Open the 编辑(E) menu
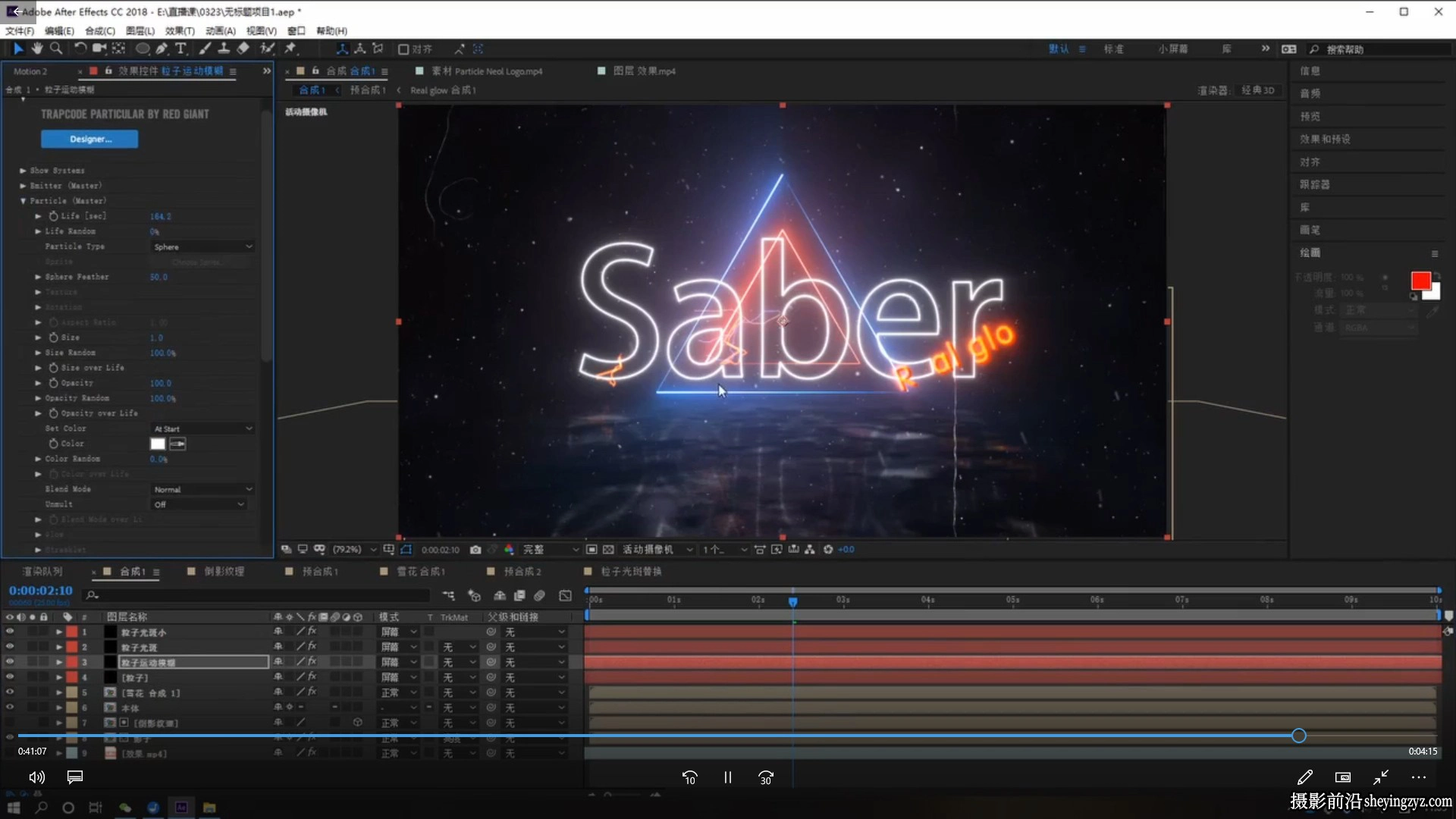This screenshot has height=819, width=1456. pos(59,31)
